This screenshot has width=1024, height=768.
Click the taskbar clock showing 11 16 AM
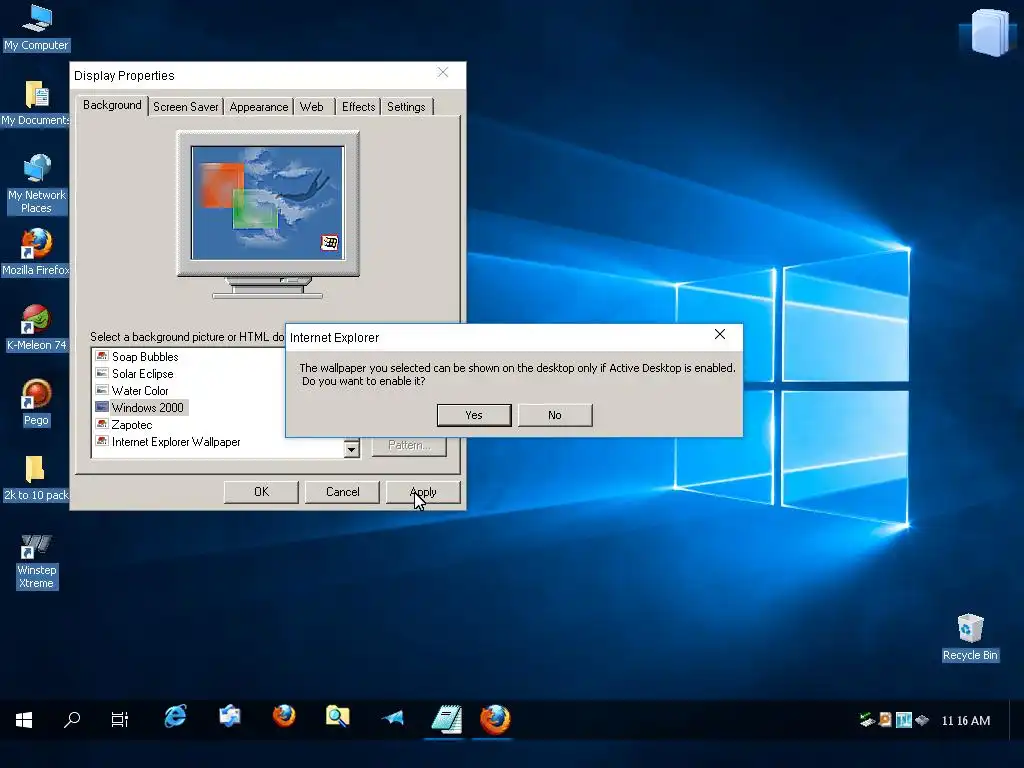coord(965,720)
